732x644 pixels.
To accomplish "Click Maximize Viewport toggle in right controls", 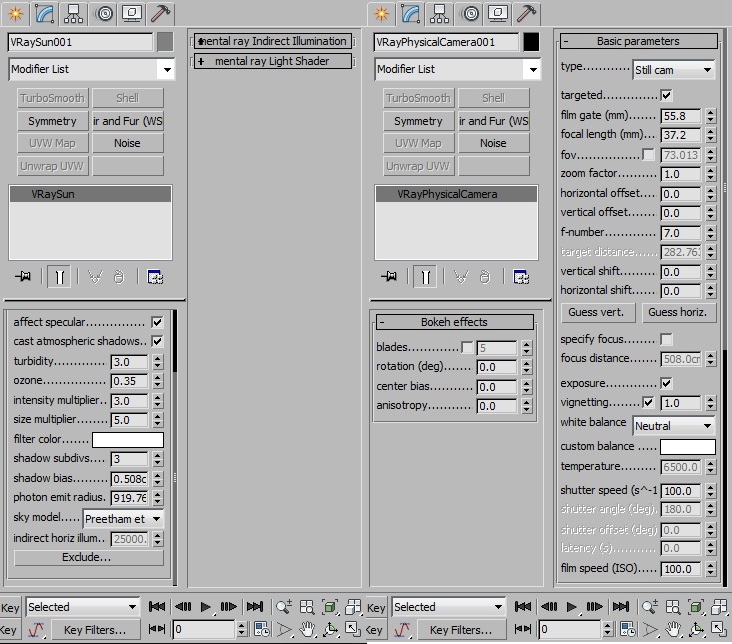I will 719,629.
